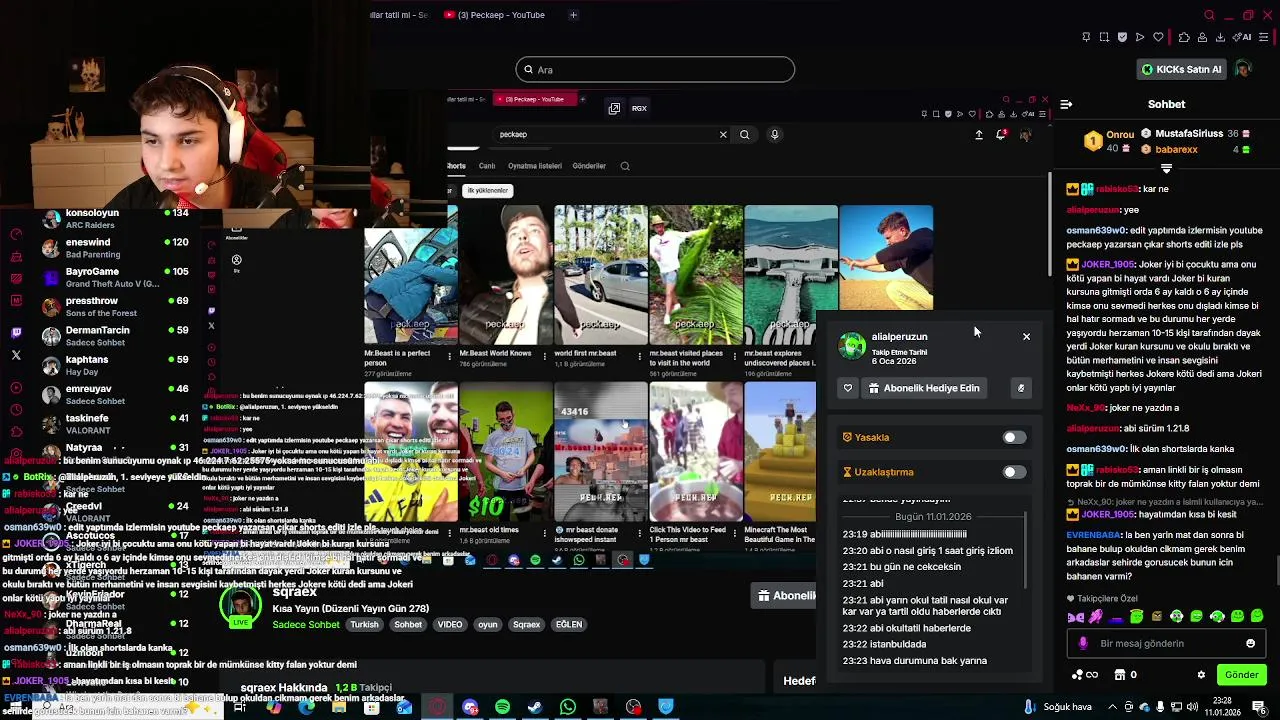Click the taskbar clock showing 23:28
The width and height of the screenshot is (1280, 720).
[x=1222, y=707]
